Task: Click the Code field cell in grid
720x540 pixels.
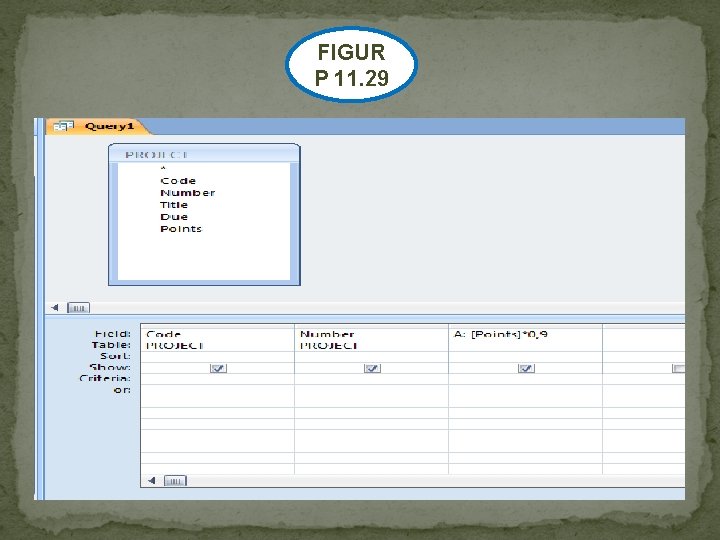Action: (217, 334)
